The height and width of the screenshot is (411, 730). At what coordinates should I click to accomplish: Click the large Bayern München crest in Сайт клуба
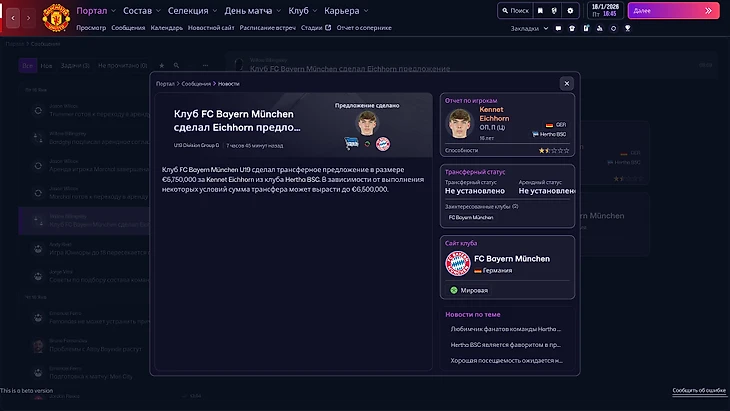[458, 263]
